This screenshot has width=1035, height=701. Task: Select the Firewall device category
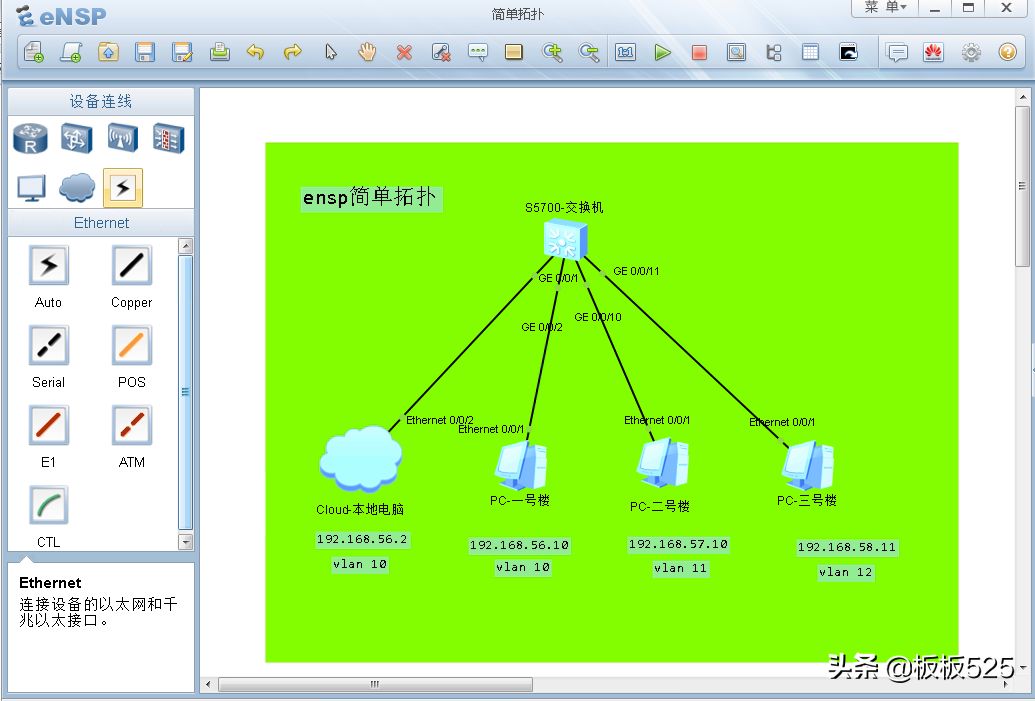[x=168, y=139]
